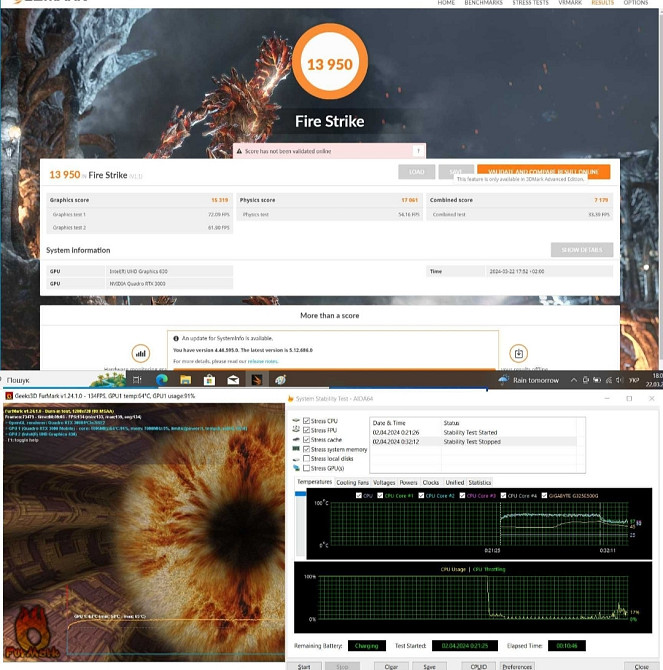This screenshot has height=670, width=663.
Task: Click the Microsoft Edge taskbar icon
Action: [162, 380]
